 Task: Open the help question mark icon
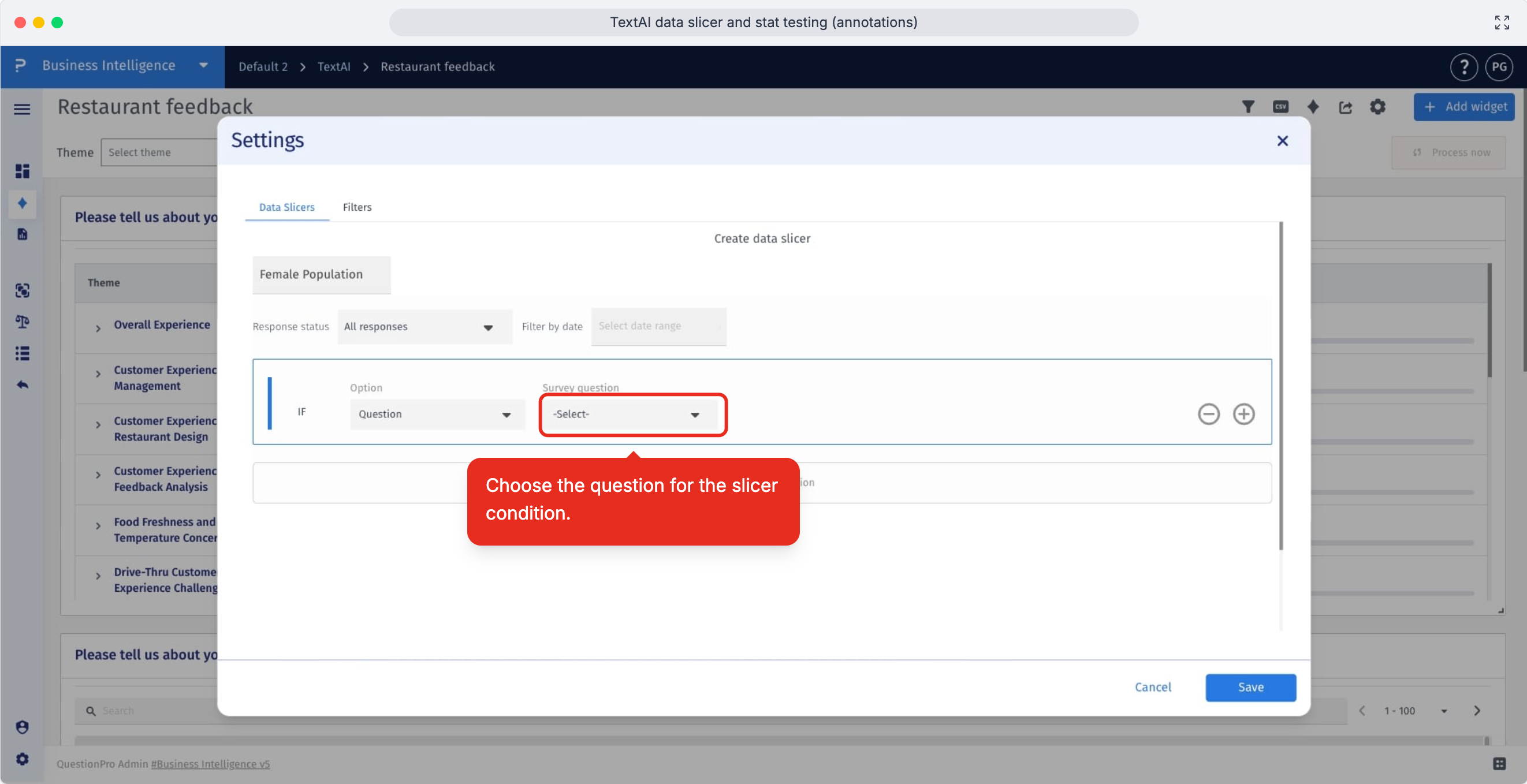click(x=1463, y=67)
